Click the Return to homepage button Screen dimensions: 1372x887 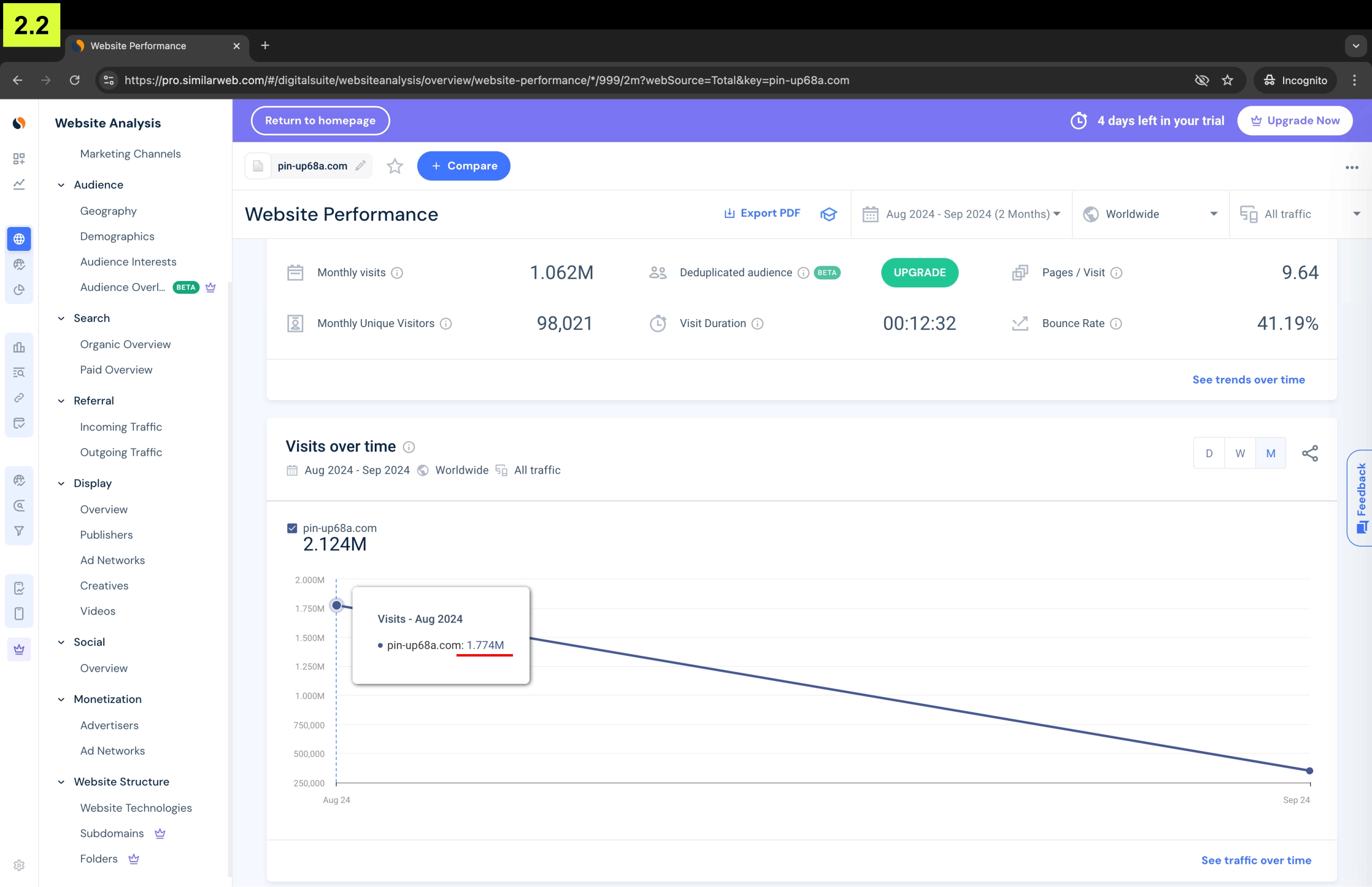tap(320, 120)
